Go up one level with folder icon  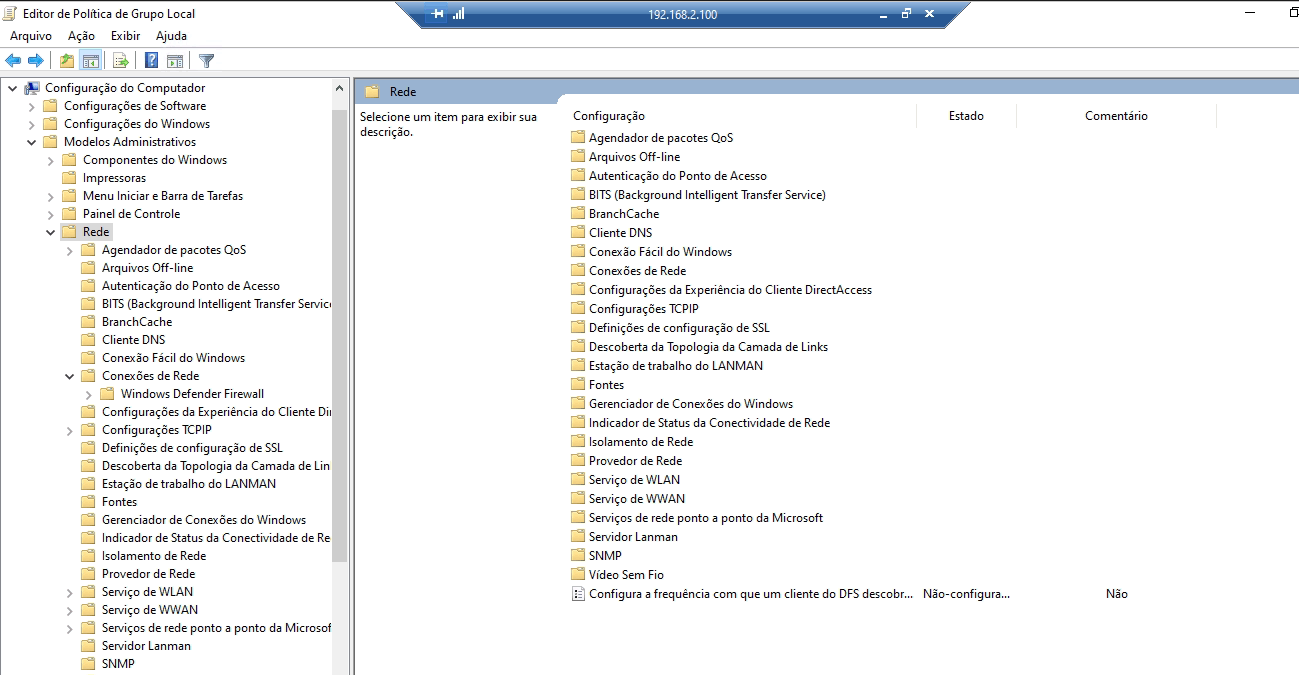(x=67, y=61)
